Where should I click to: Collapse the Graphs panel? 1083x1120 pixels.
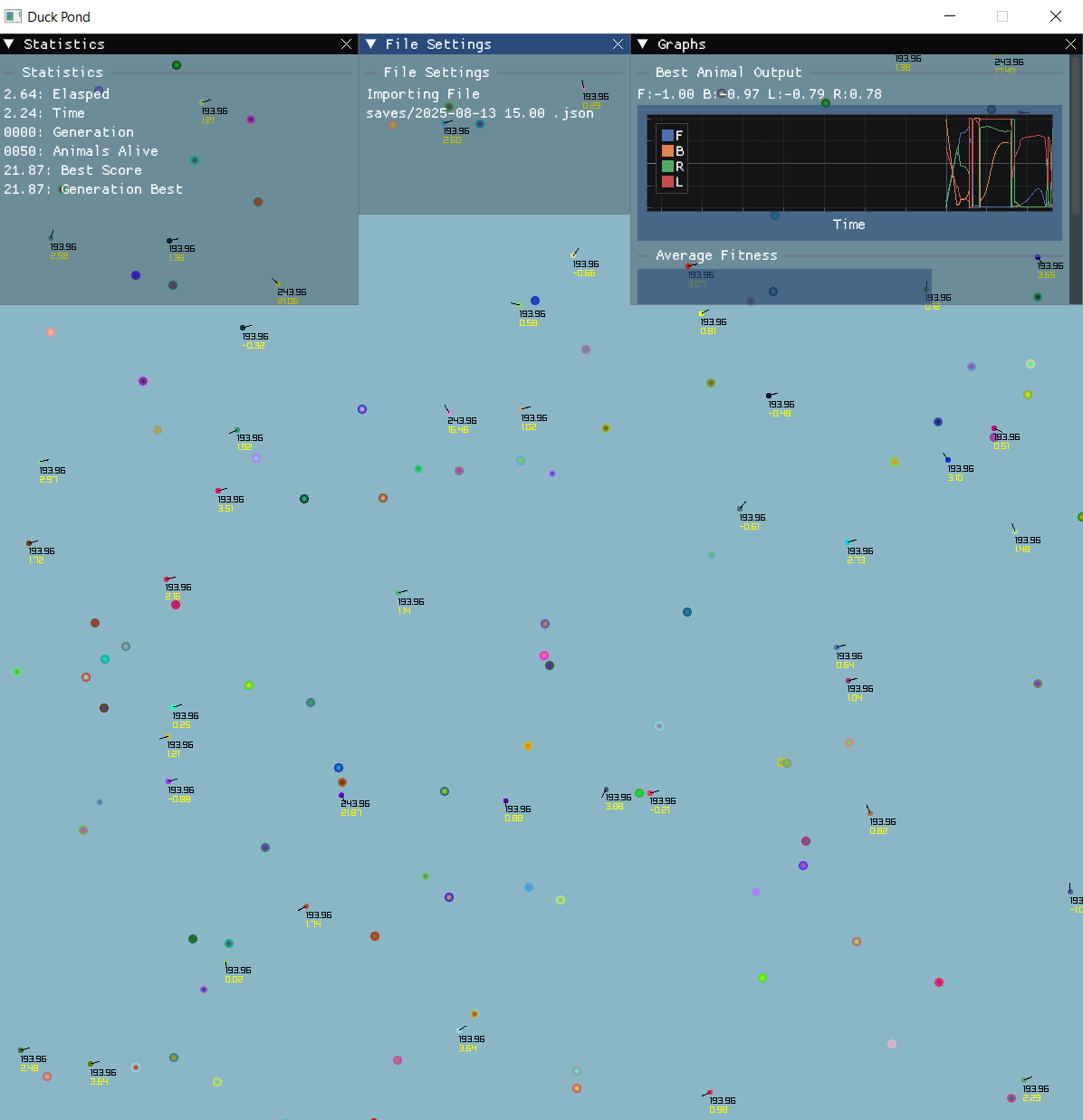642,43
